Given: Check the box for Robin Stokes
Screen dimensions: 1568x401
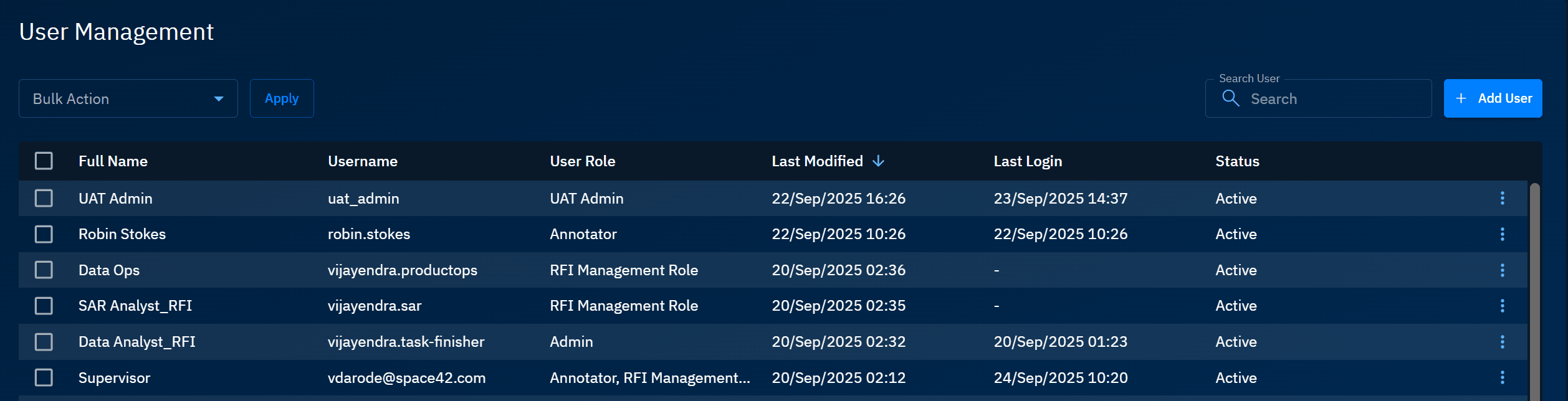Looking at the screenshot, I should pos(44,234).
